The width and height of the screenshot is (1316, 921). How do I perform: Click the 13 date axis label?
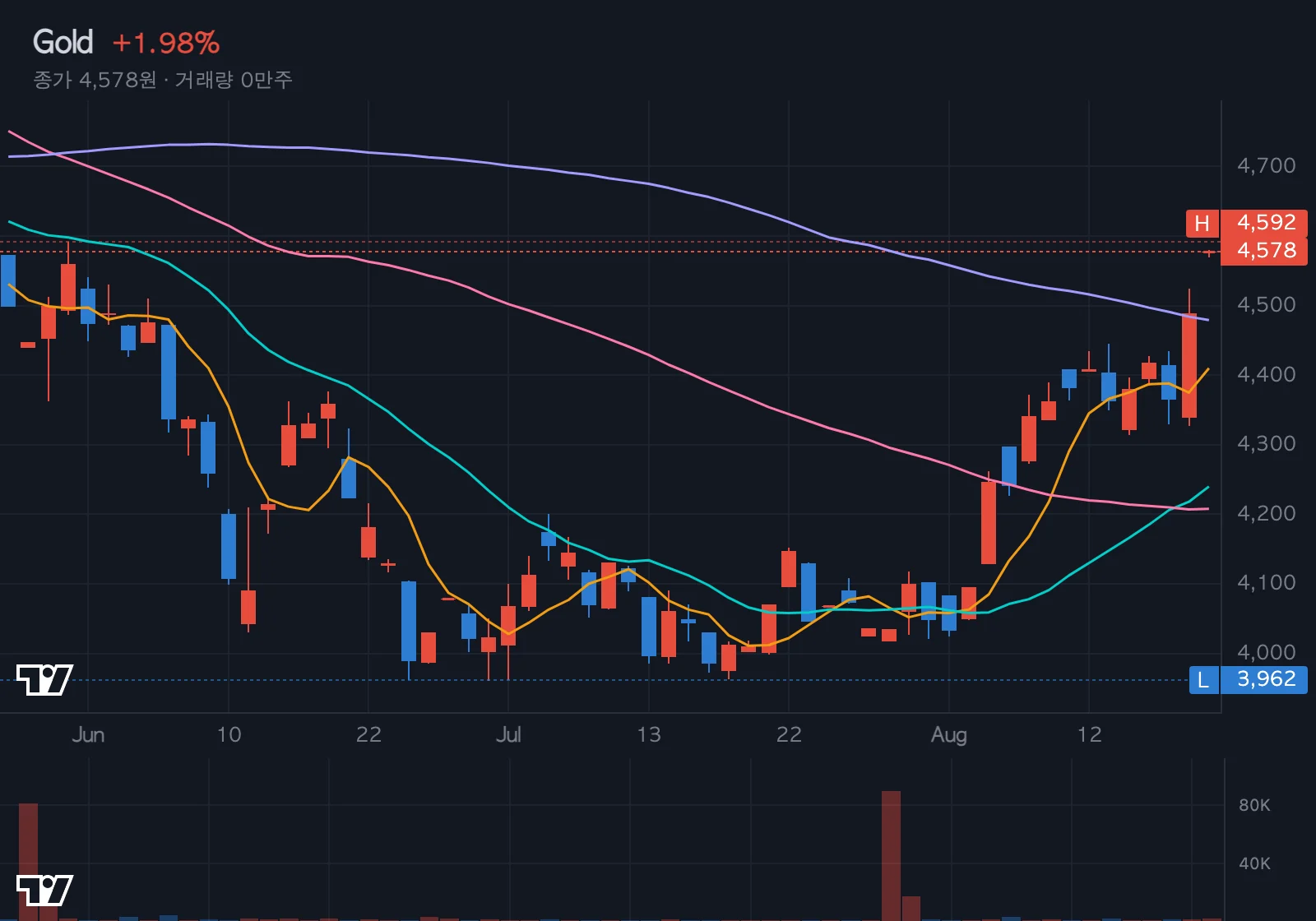(649, 734)
